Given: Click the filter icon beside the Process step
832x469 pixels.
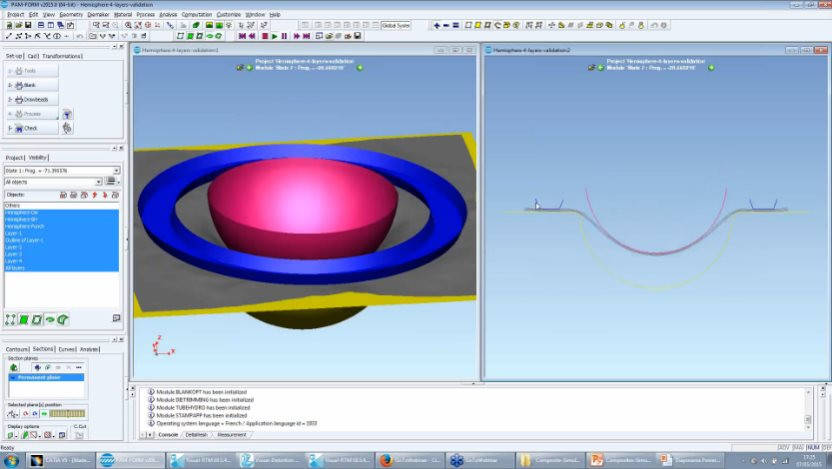Looking at the screenshot, I should [x=67, y=114].
